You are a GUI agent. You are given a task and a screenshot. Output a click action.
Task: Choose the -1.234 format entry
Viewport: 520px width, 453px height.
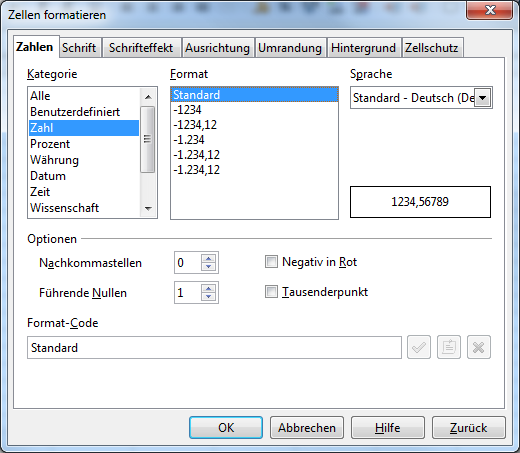[x=254, y=140]
